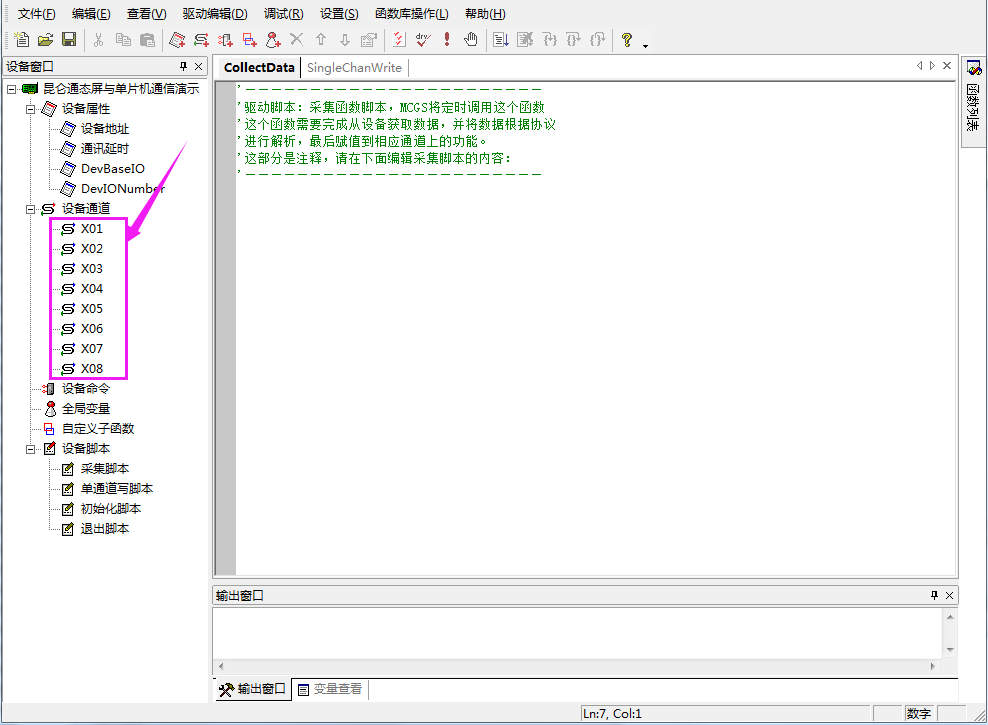Open the 文件(F) menu
The height and width of the screenshot is (725, 988).
(37, 14)
